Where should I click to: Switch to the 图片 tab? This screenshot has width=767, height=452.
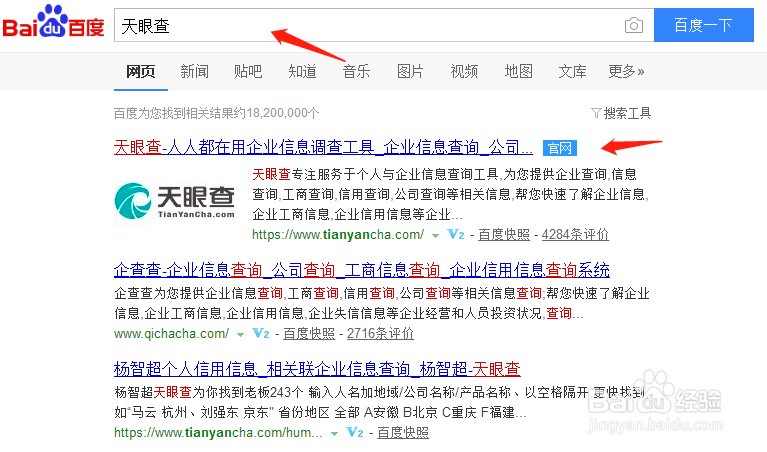click(410, 71)
